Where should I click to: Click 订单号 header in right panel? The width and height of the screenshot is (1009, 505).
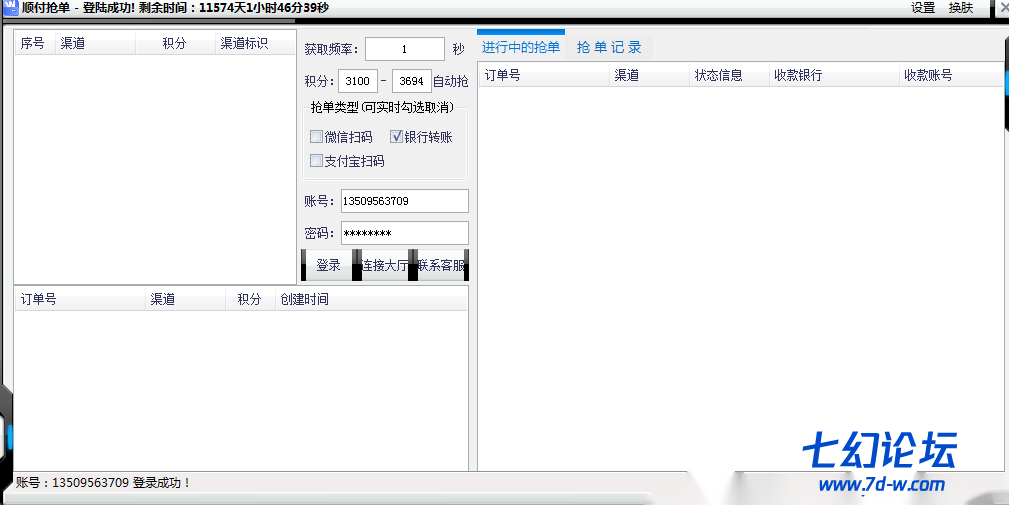coord(544,75)
